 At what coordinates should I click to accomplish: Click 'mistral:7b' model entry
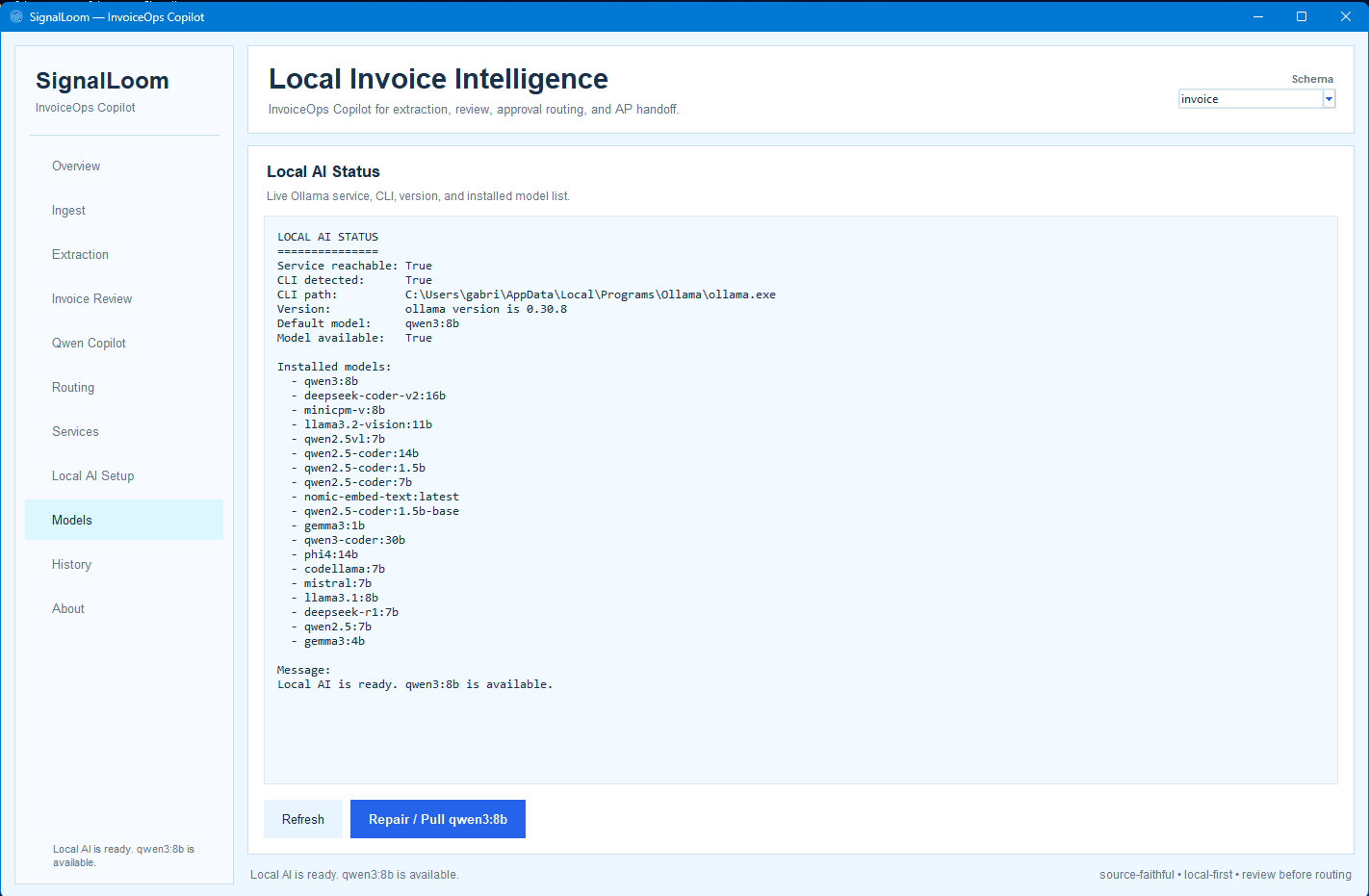click(338, 583)
